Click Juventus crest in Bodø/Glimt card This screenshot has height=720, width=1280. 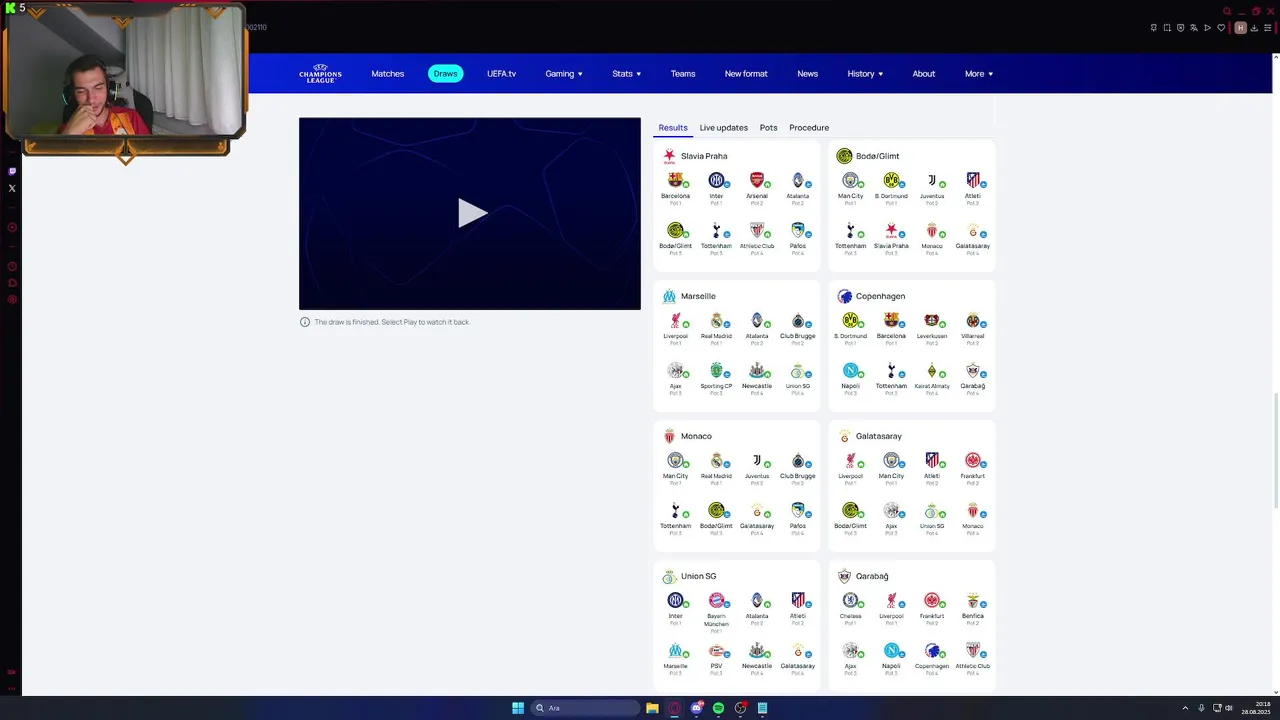tap(932, 180)
